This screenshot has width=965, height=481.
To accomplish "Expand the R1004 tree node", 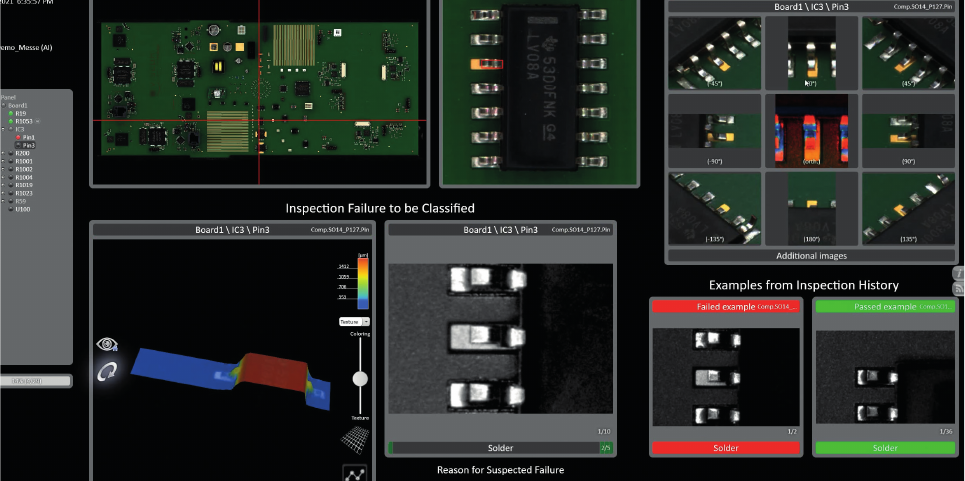I will [x=2, y=177].
